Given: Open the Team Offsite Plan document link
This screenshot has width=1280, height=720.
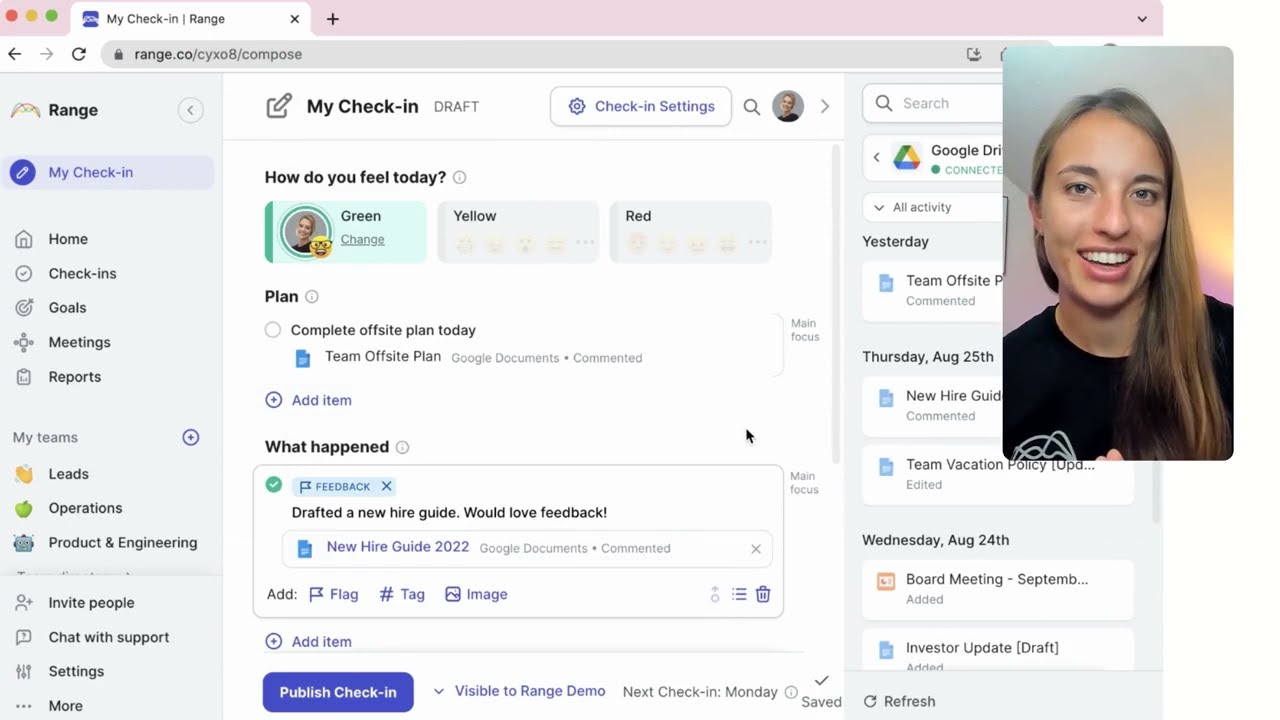Looking at the screenshot, I should pos(383,357).
